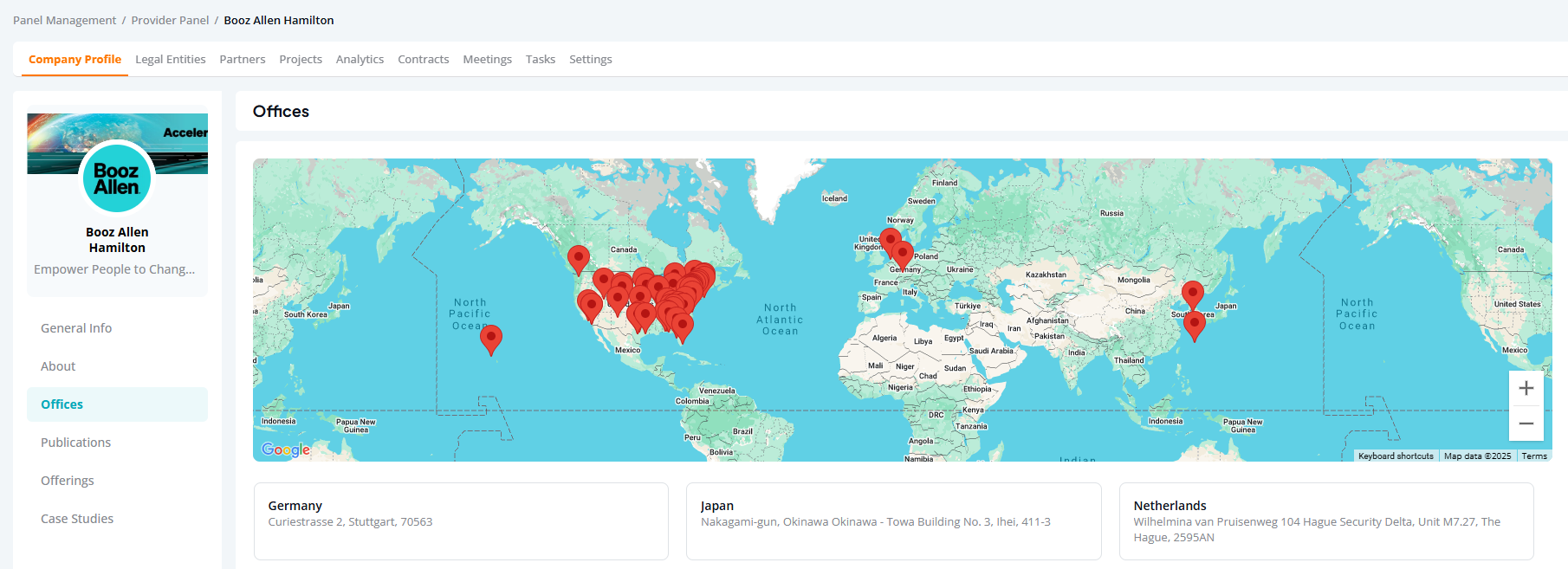
Task: Click the Offices section heading
Action: [x=281, y=111]
